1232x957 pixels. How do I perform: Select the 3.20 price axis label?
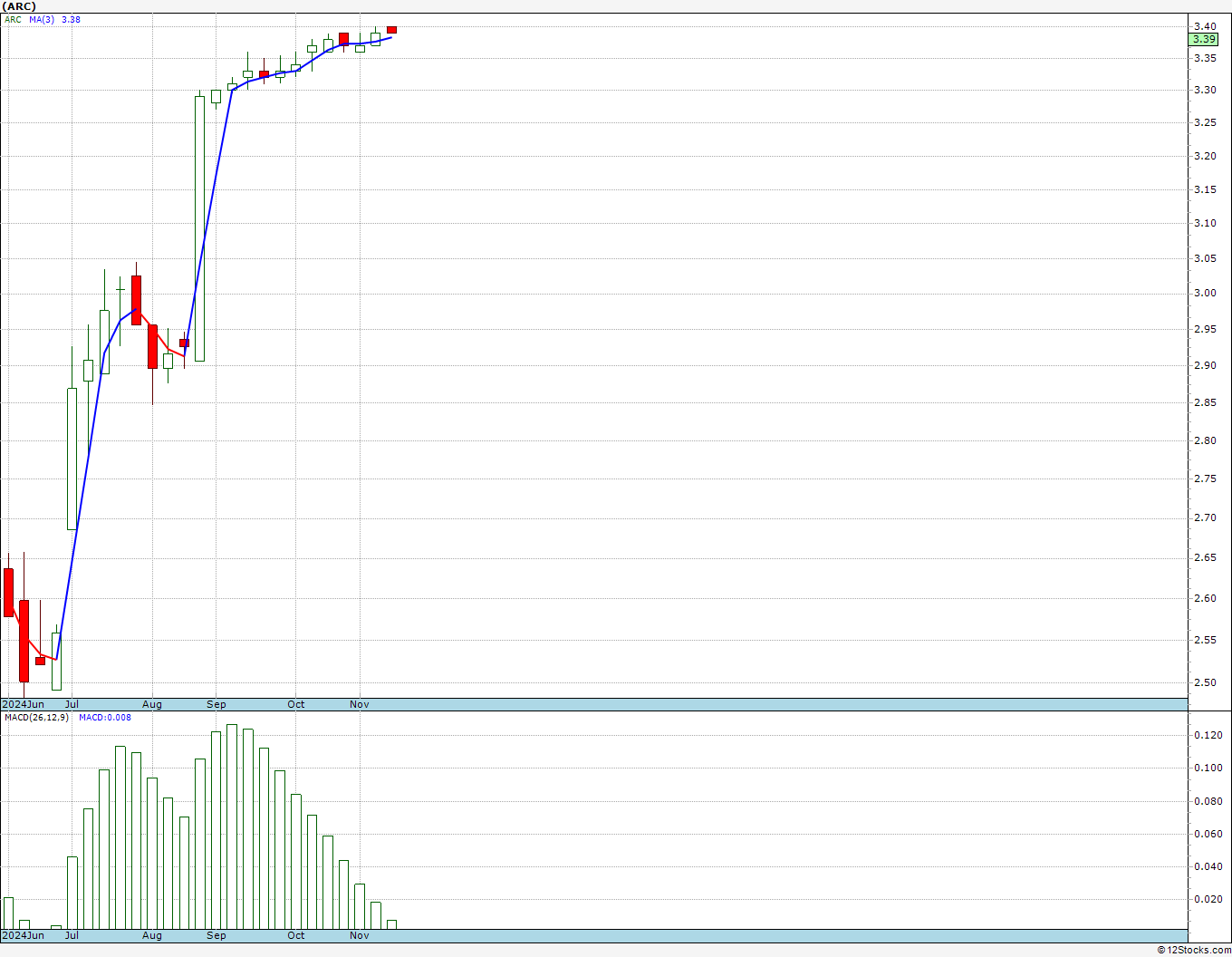[x=1205, y=156]
